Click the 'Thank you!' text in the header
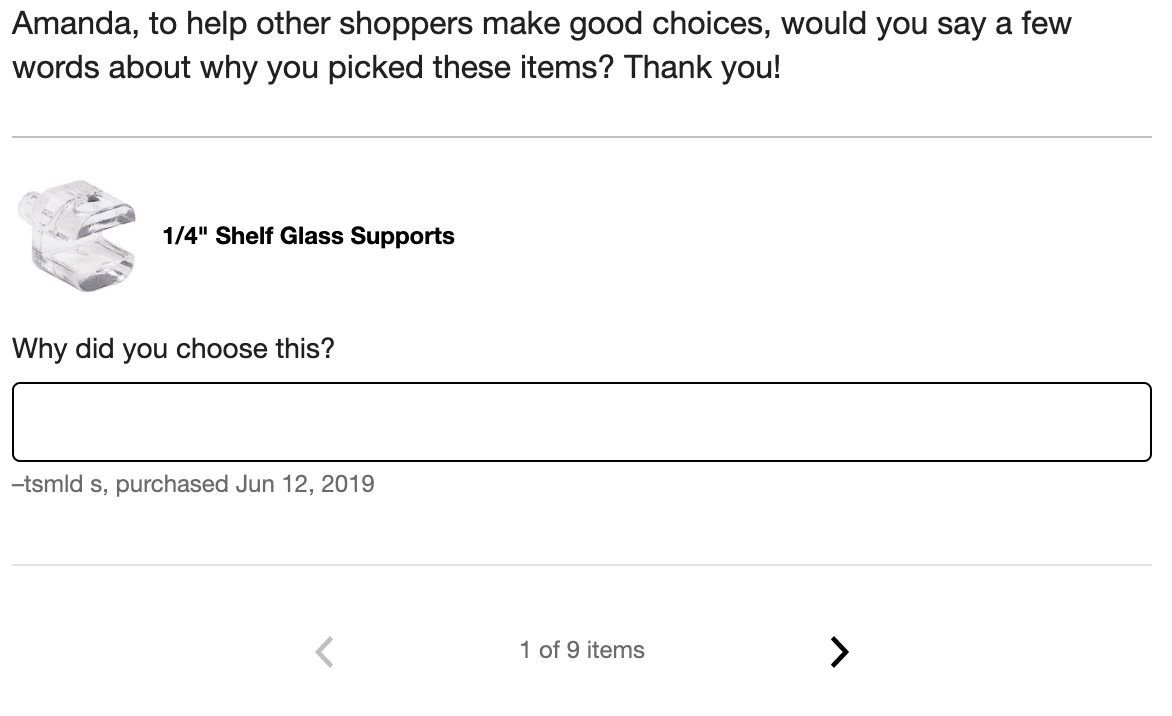Viewport: 1172px width, 716px height. click(702, 69)
